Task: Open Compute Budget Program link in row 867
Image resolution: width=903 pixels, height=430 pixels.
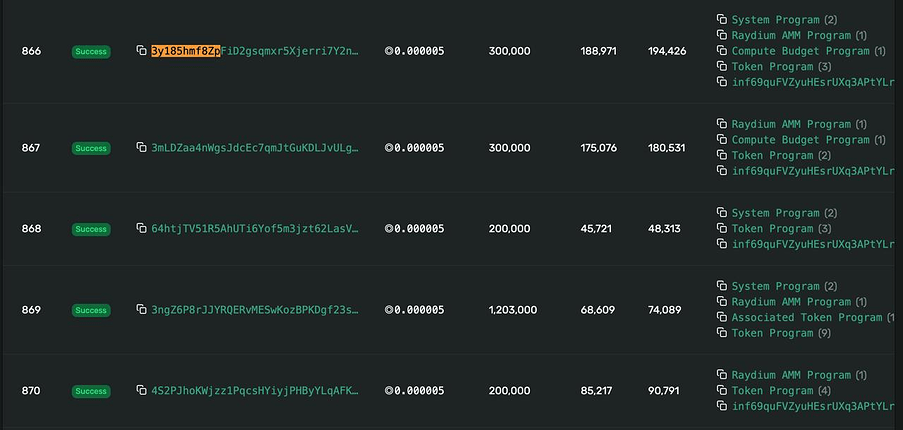Action: tap(800, 140)
